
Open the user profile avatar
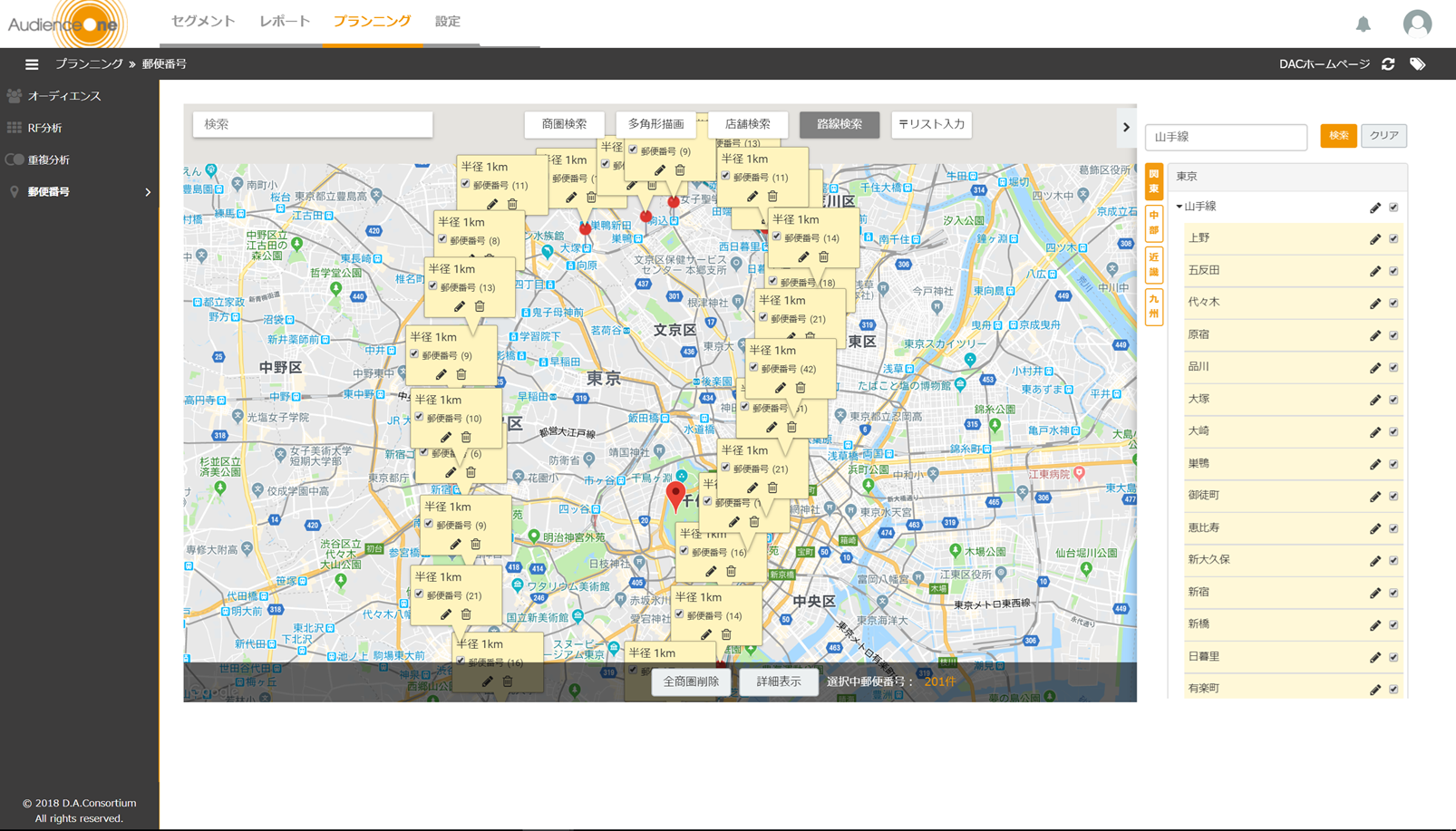click(x=1417, y=24)
